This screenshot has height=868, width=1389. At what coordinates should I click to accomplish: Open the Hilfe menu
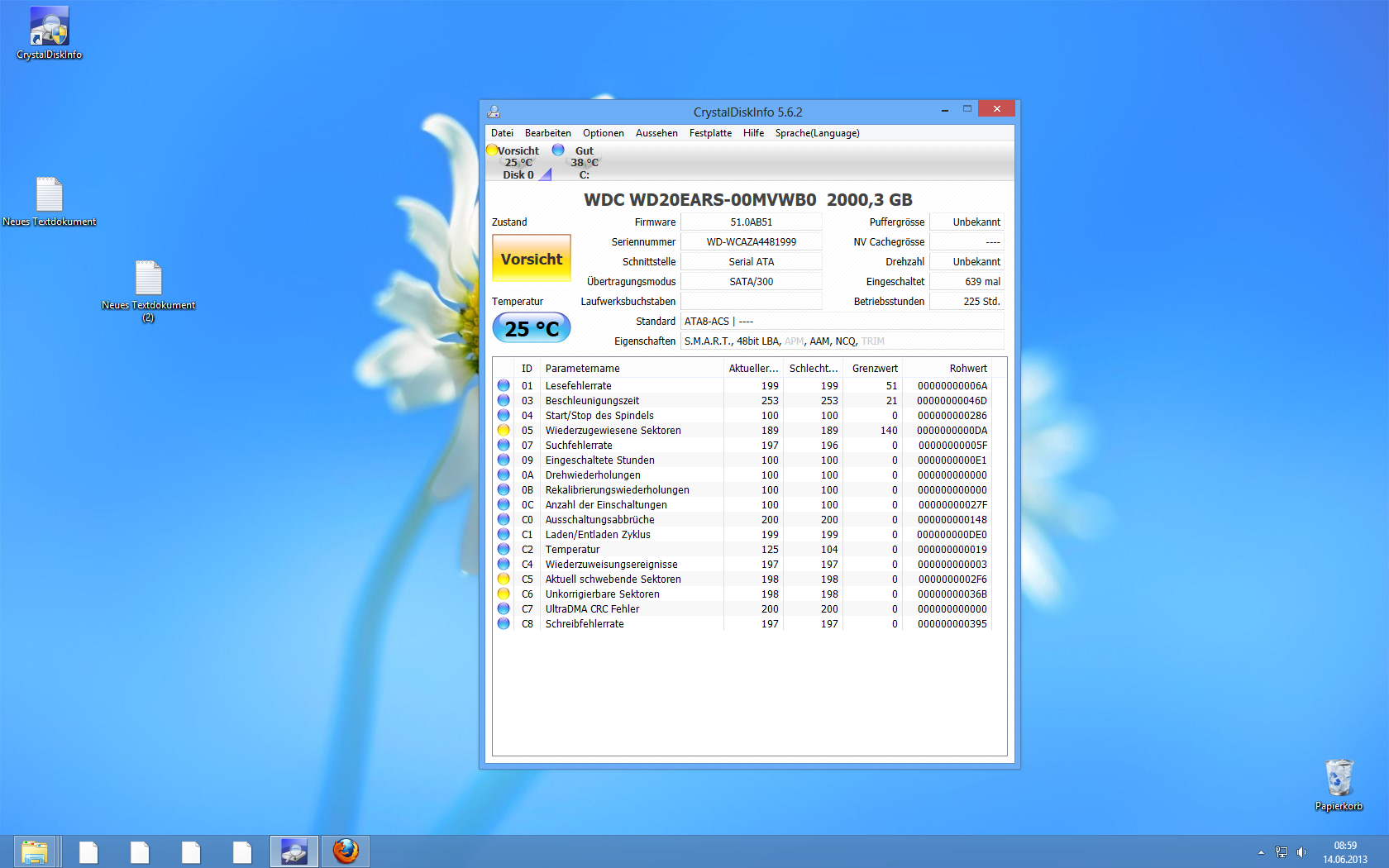[753, 133]
